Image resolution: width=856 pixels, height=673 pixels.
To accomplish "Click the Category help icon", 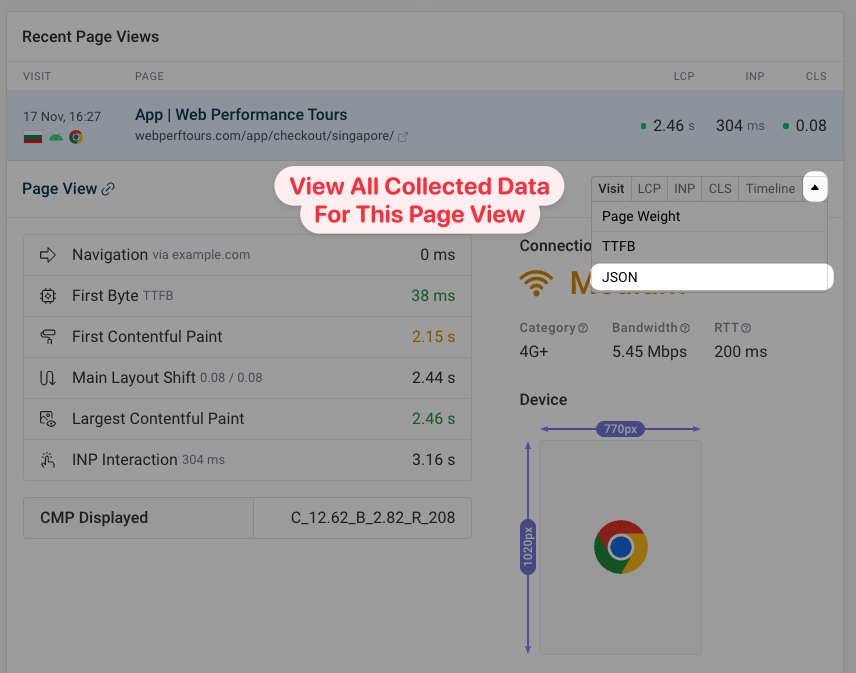I will point(583,328).
